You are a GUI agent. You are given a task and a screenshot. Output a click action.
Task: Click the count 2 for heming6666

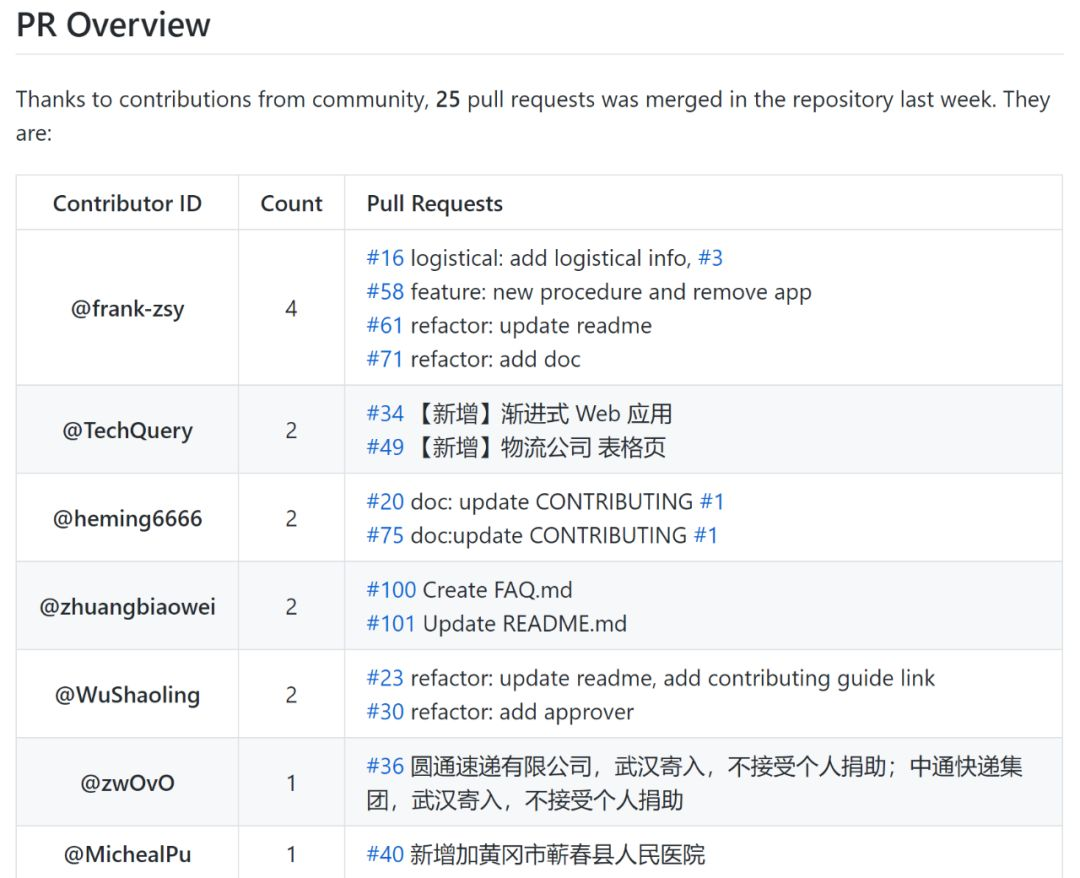pyautogui.click(x=291, y=519)
